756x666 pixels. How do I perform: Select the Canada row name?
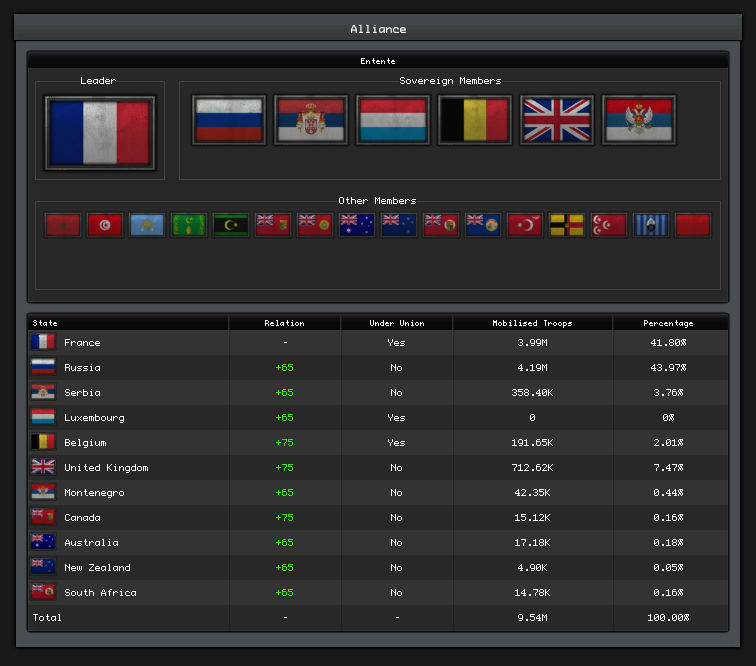click(x=82, y=517)
